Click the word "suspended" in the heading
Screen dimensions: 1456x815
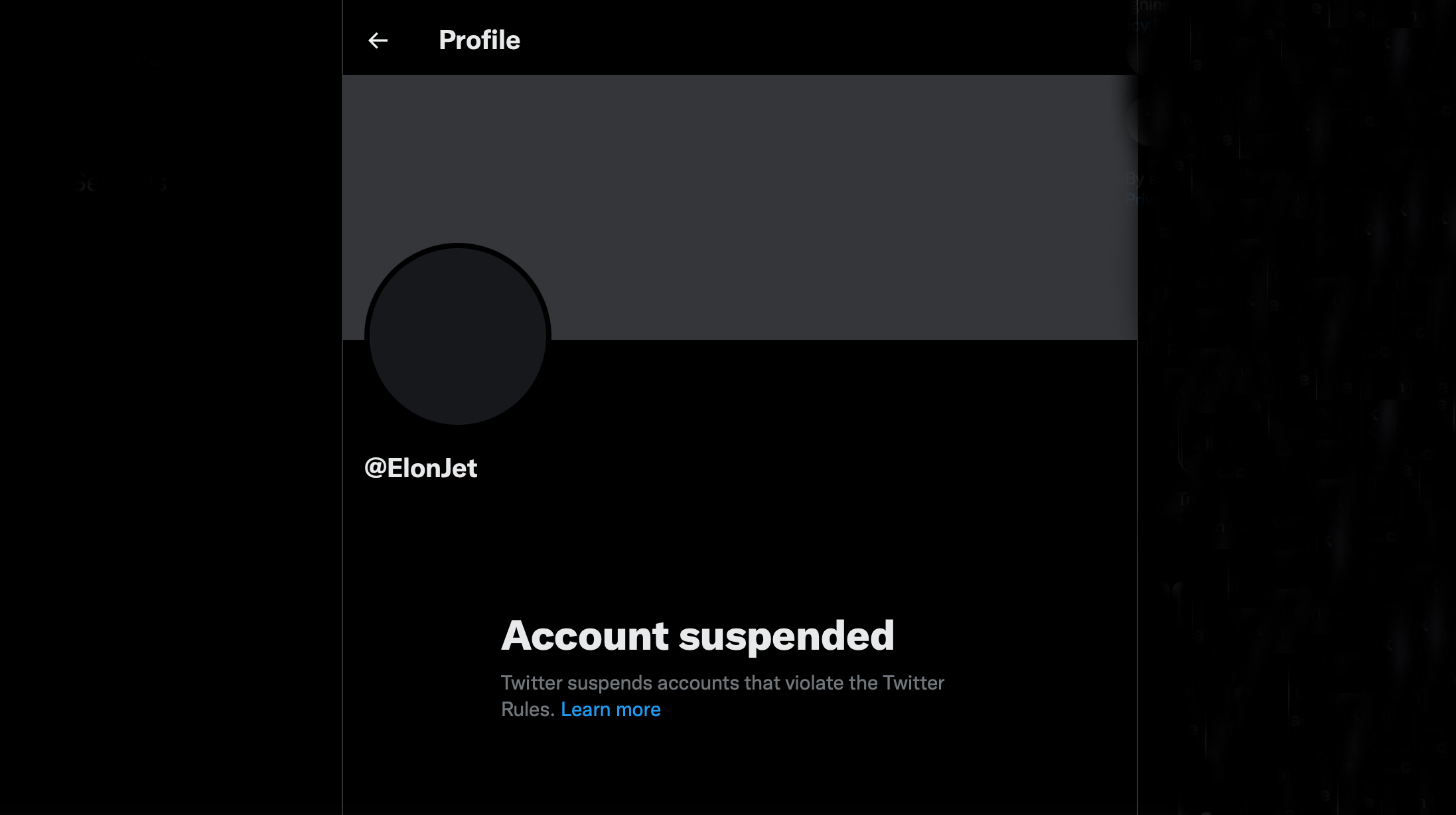(x=786, y=636)
